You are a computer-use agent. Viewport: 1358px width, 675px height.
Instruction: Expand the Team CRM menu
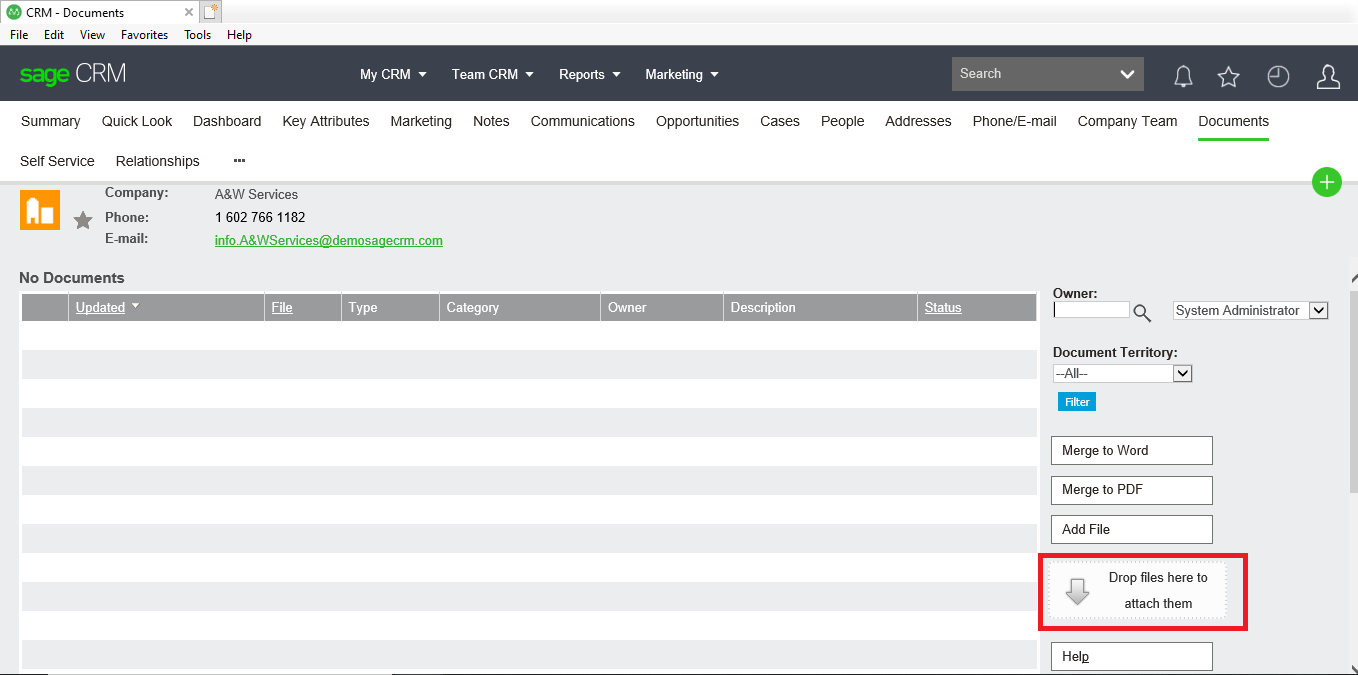492,74
